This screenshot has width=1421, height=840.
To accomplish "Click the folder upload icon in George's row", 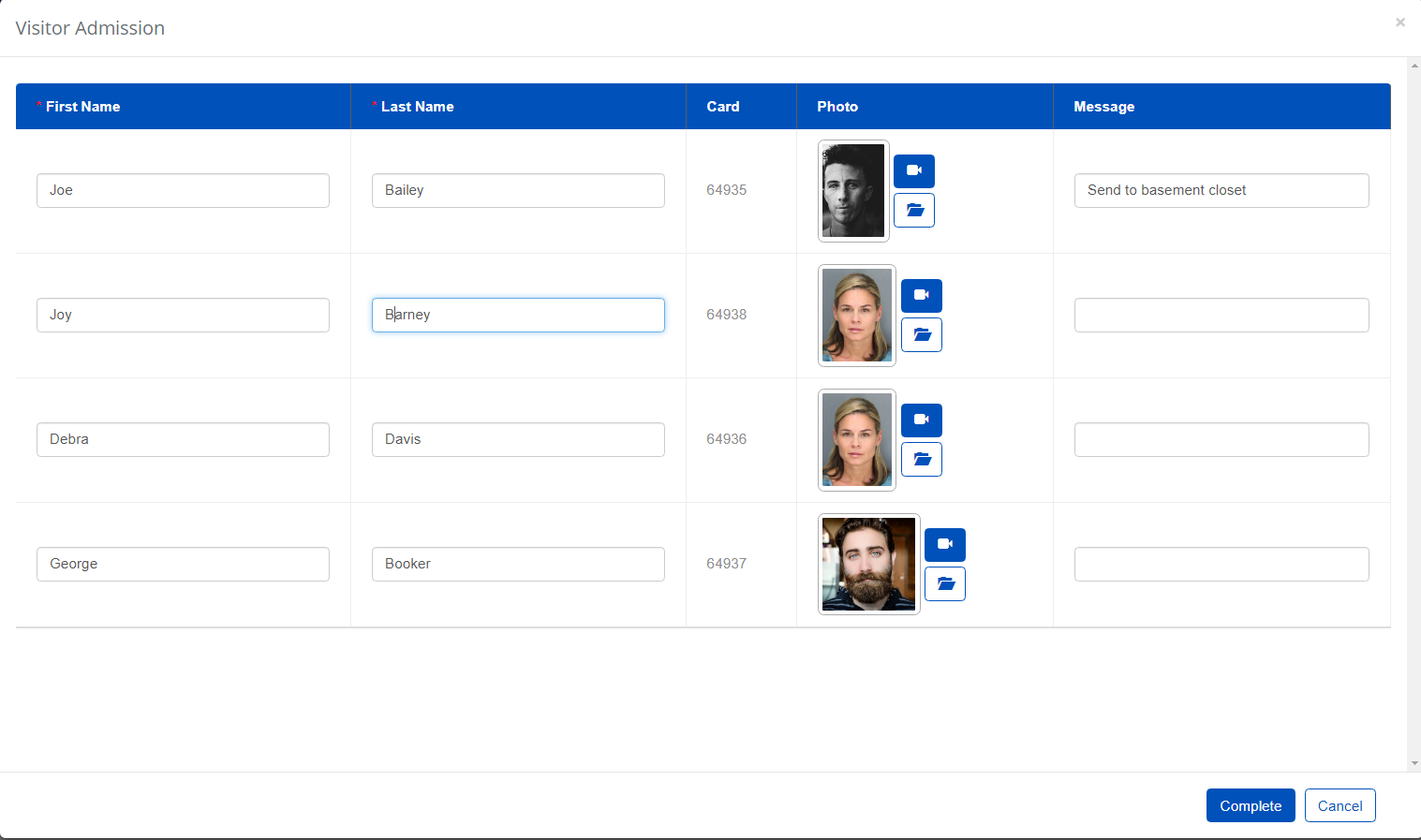I will [944, 583].
